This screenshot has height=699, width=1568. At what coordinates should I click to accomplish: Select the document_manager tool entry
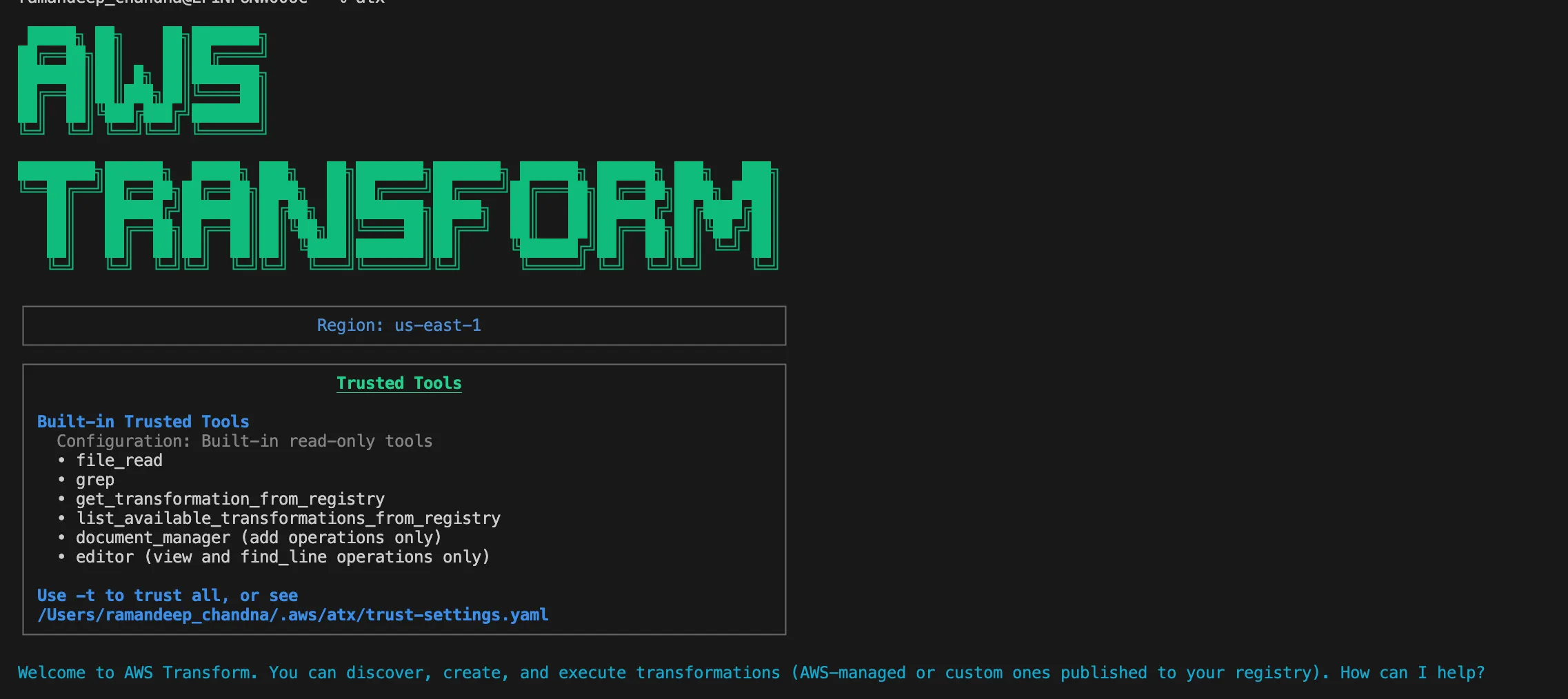tap(259, 538)
